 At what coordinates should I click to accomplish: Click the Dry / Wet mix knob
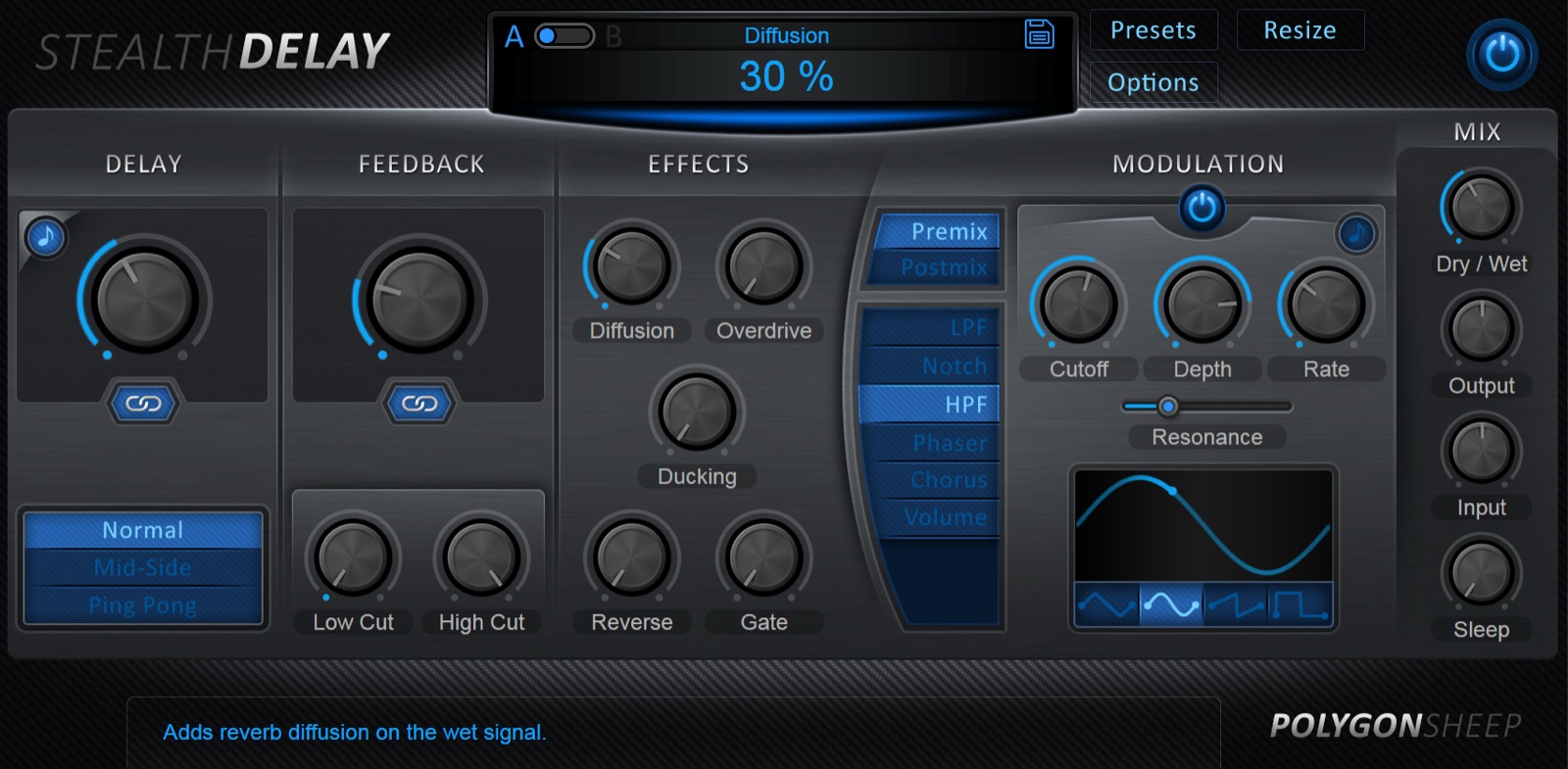click(1481, 207)
